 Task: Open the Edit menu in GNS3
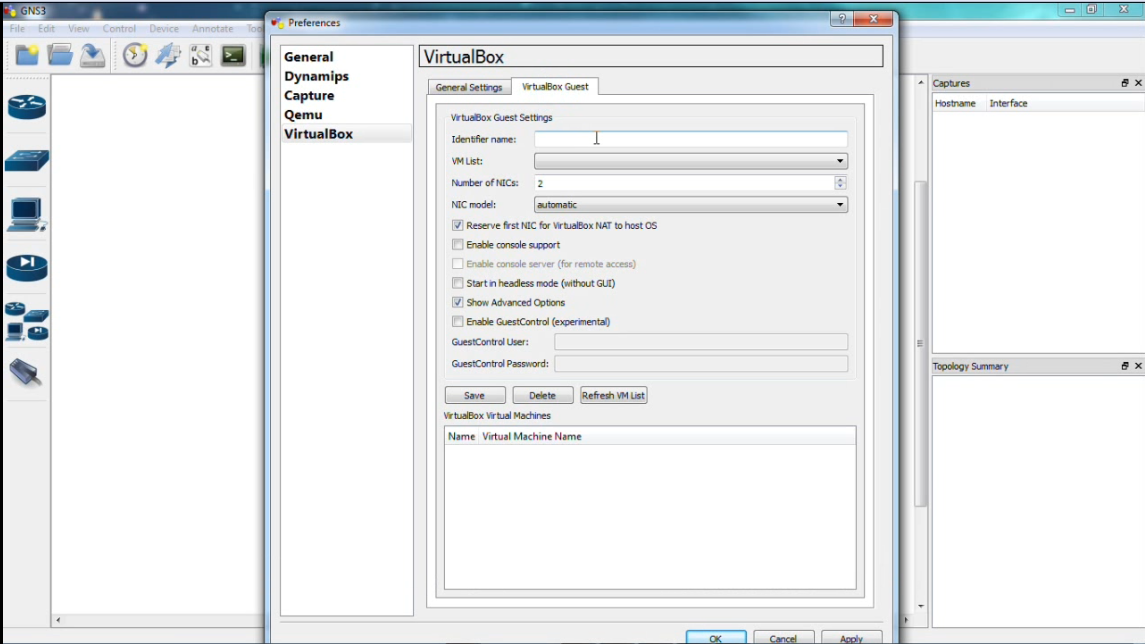tap(46, 28)
